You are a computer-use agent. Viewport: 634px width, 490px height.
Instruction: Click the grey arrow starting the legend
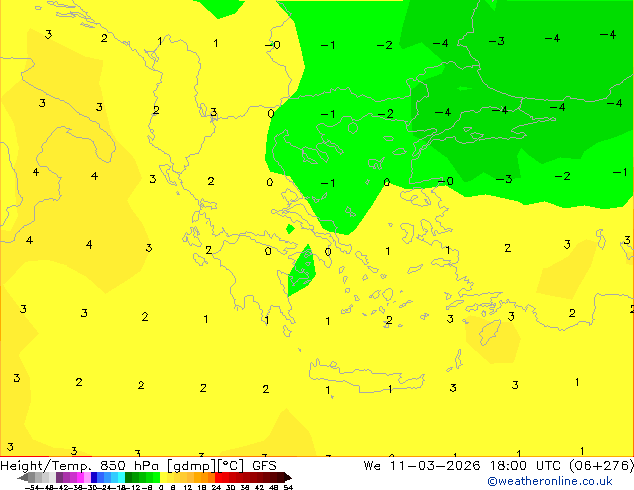(x=23, y=477)
